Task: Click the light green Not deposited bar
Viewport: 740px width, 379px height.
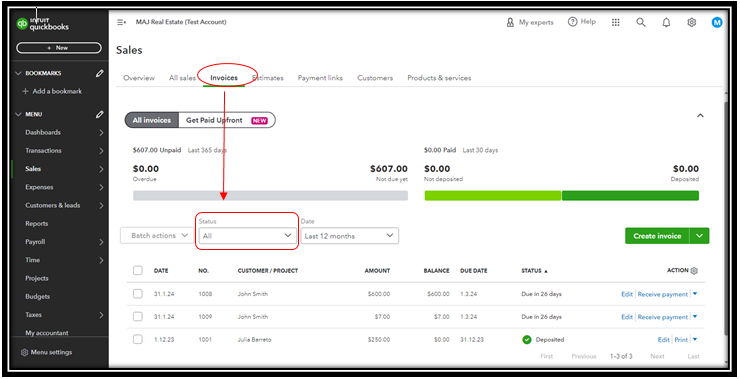Action: click(492, 196)
